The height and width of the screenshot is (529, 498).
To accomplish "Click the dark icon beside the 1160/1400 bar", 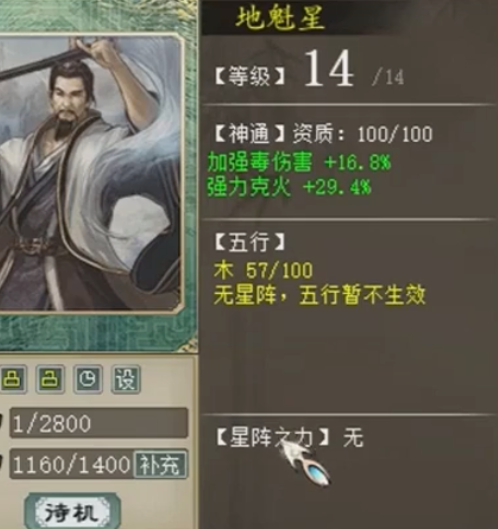I will 2,464.
